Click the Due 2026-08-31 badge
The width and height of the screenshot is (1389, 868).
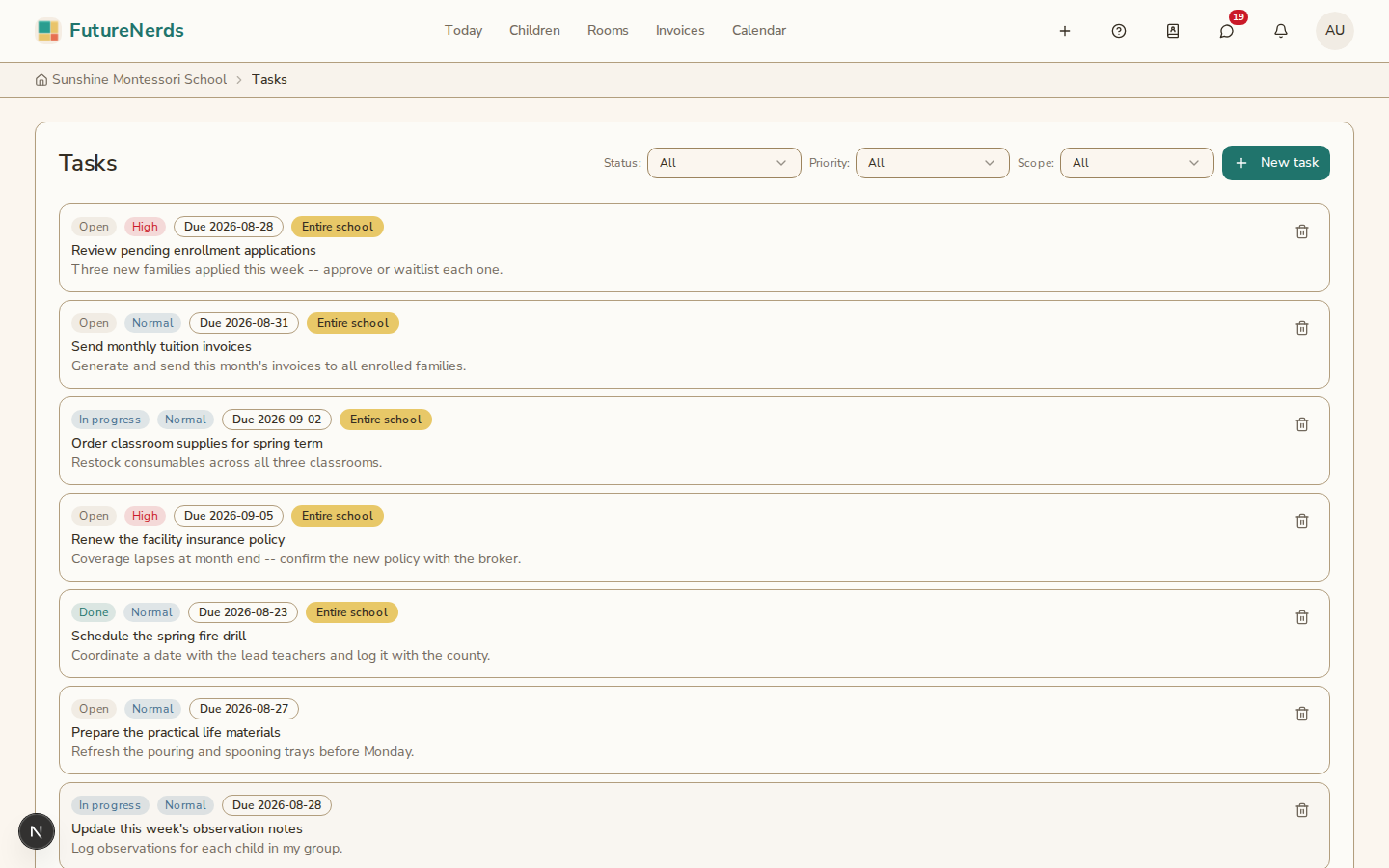[x=244, y=323]
